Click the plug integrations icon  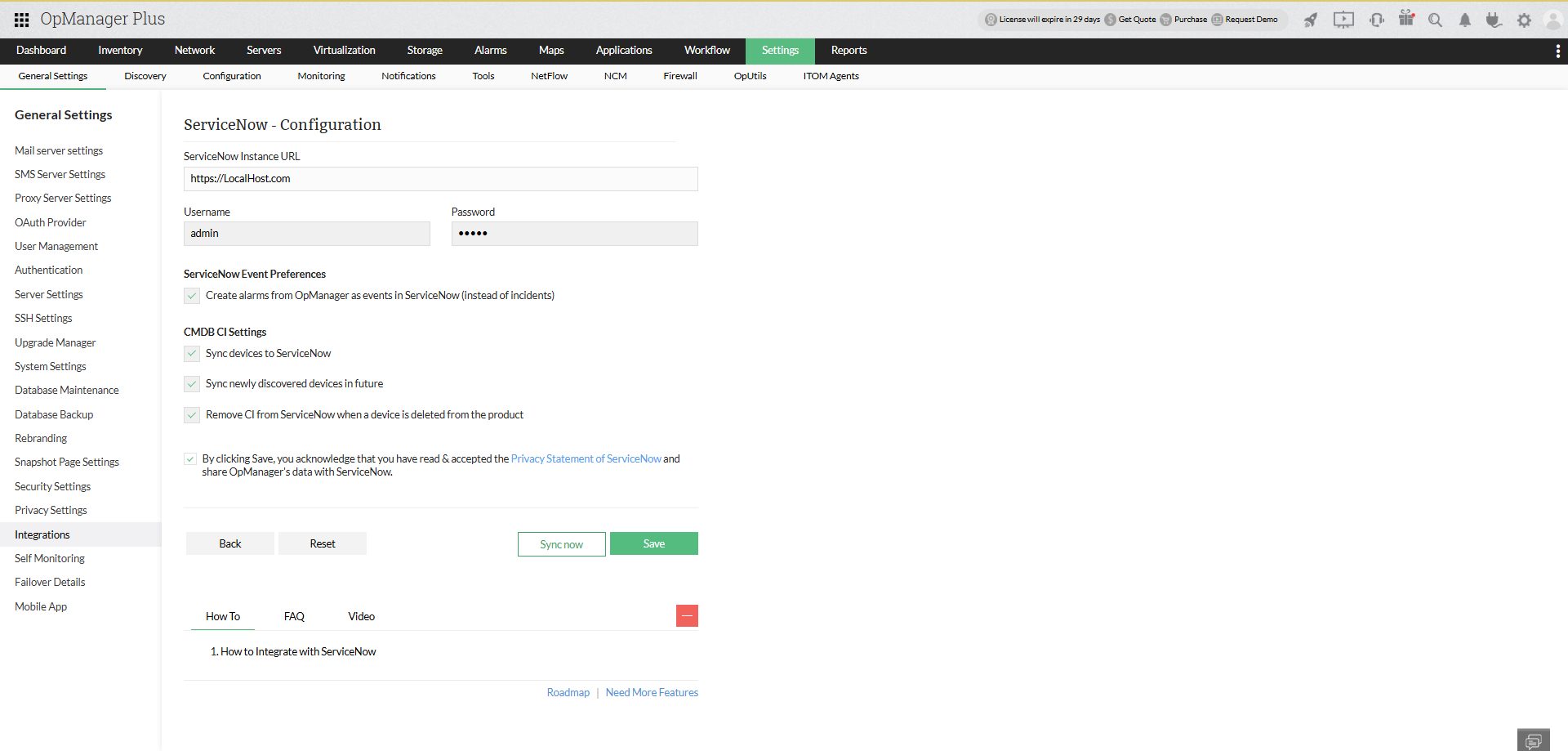1494,20
